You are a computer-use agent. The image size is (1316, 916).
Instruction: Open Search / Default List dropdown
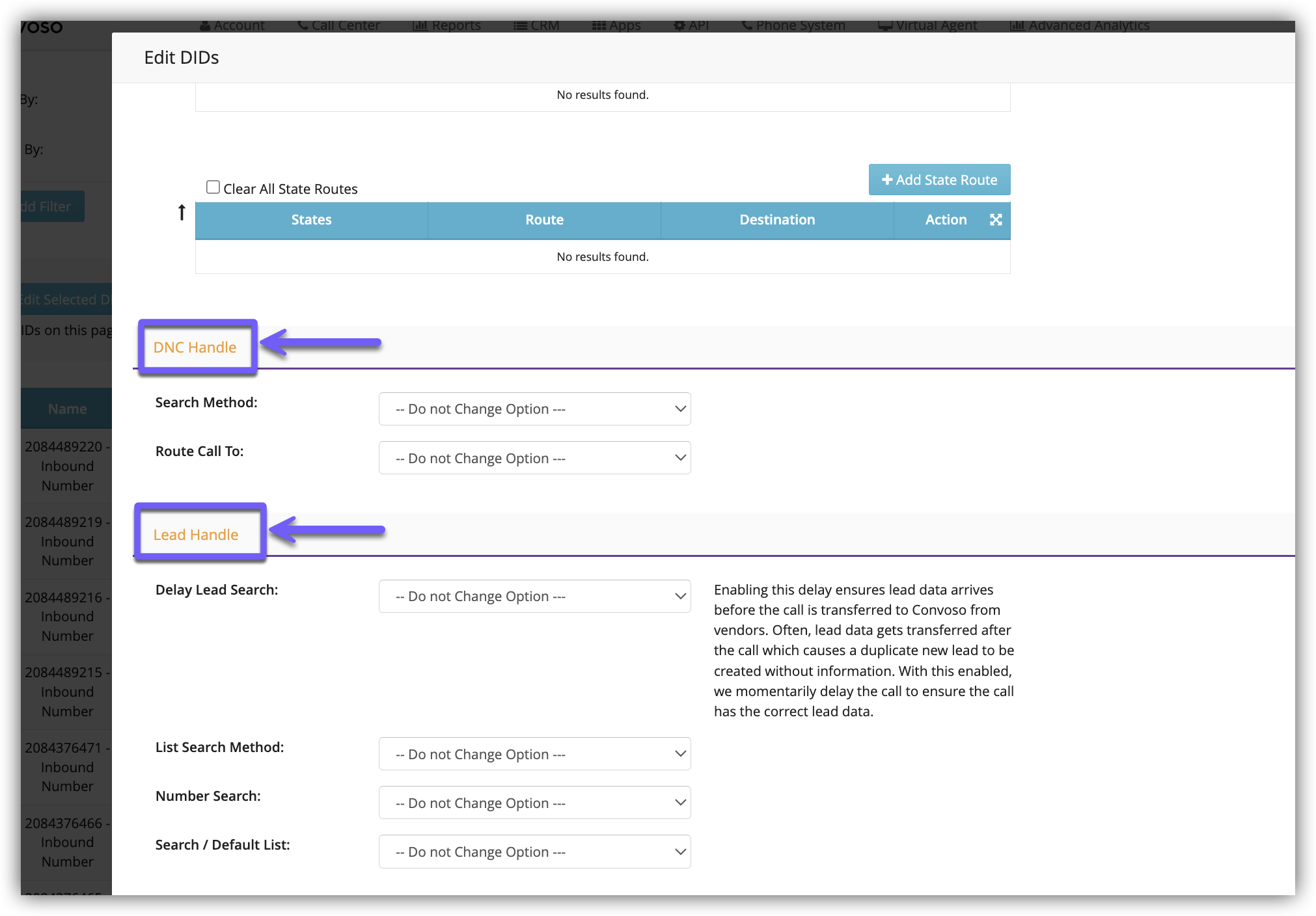(534, 852)
